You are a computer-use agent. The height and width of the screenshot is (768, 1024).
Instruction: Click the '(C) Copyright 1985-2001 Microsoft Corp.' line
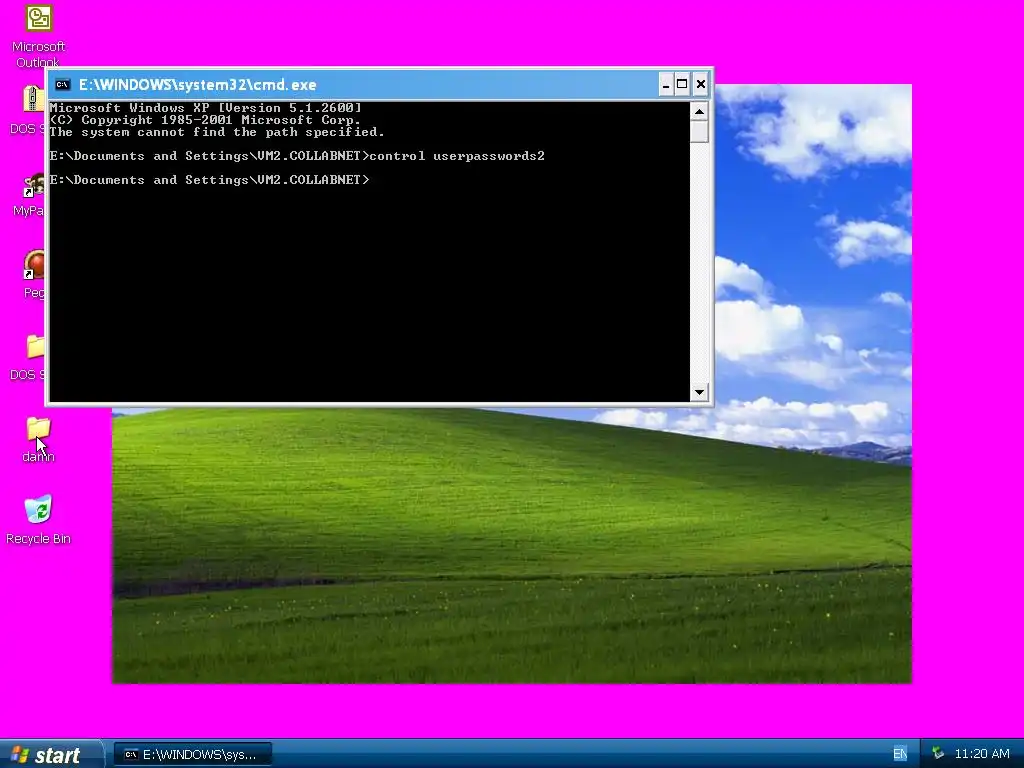pos(205,120)
